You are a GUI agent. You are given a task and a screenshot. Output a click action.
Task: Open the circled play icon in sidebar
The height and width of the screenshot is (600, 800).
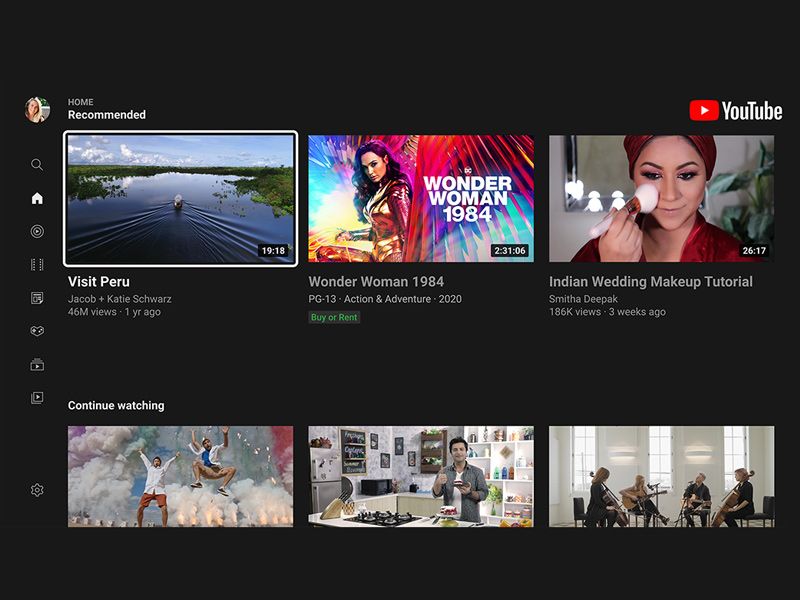point(37,231)
